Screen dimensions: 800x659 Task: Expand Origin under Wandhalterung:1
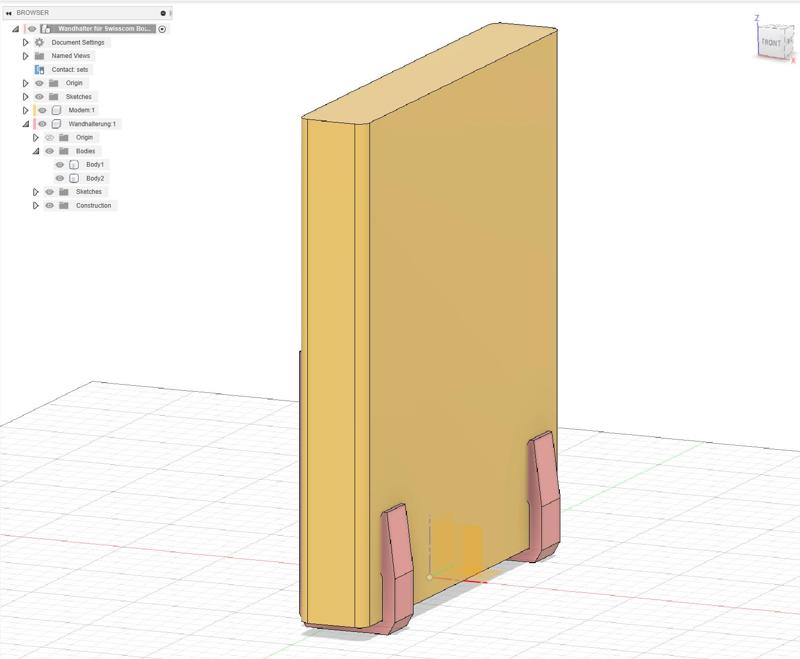click(x=36, y=138)
